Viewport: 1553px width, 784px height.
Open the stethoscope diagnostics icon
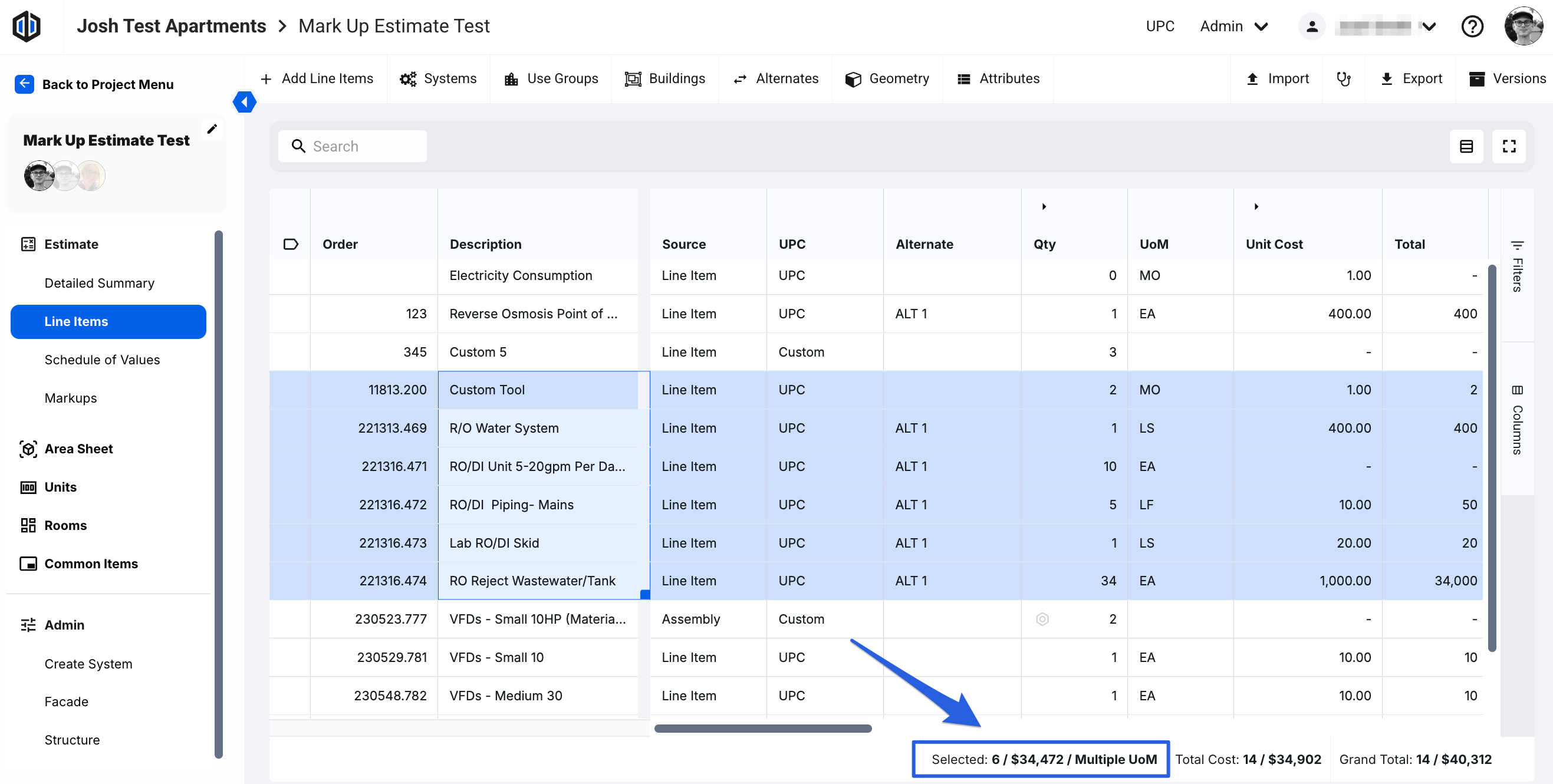coord(1343,79)
